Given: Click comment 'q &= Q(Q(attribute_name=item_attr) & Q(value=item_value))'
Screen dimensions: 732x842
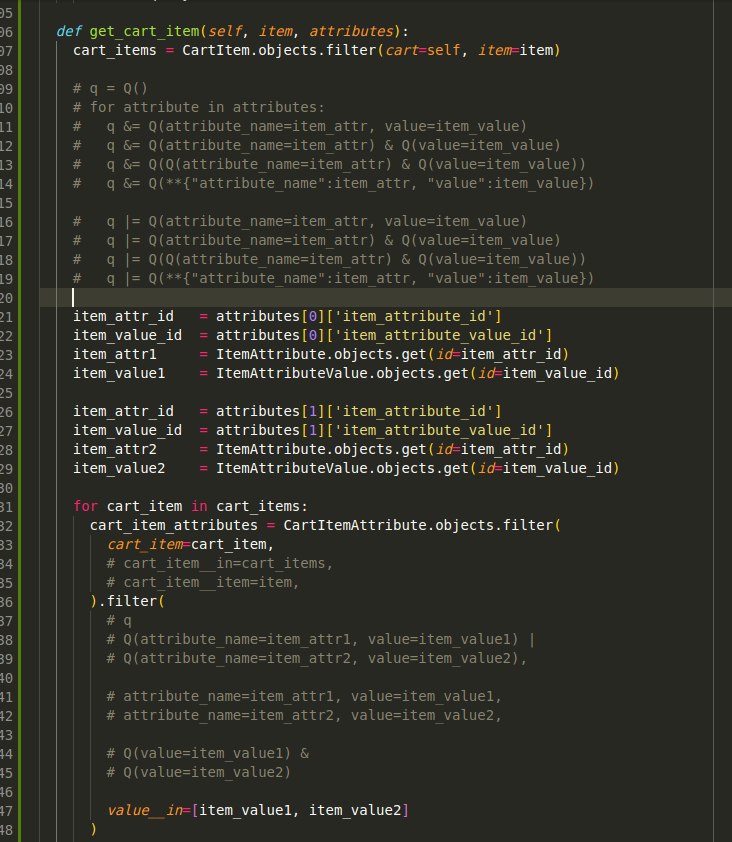Looking at the screenshot, I should (x=346, y=164).
